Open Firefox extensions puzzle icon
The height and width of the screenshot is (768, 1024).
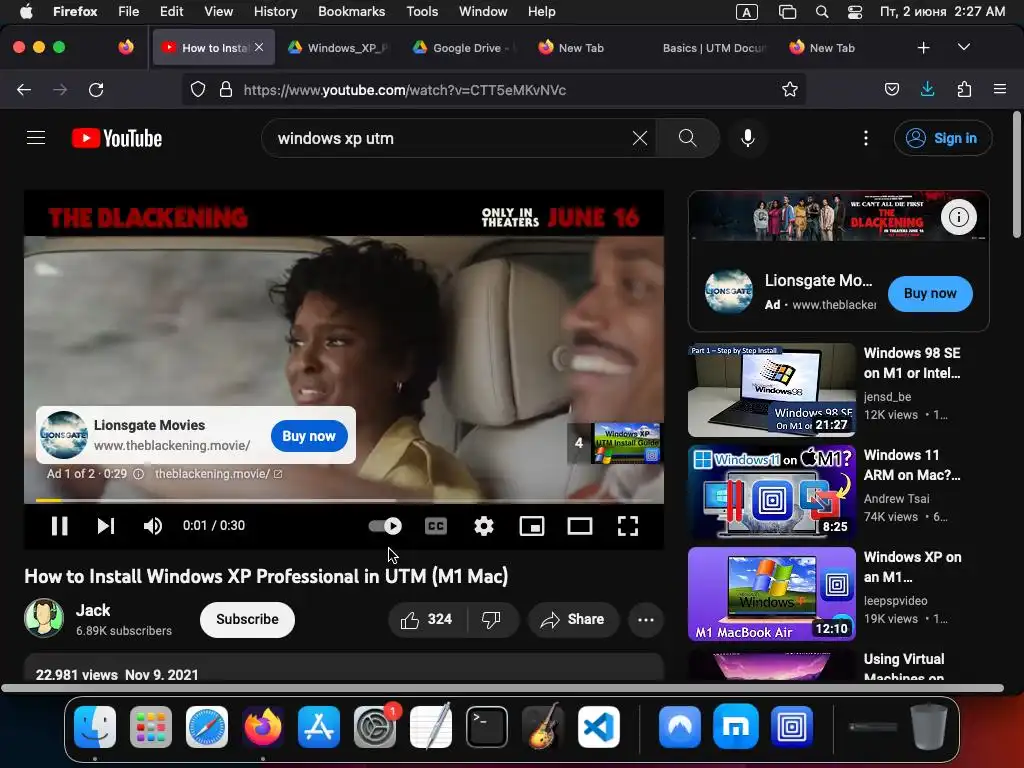coord(964,89)
